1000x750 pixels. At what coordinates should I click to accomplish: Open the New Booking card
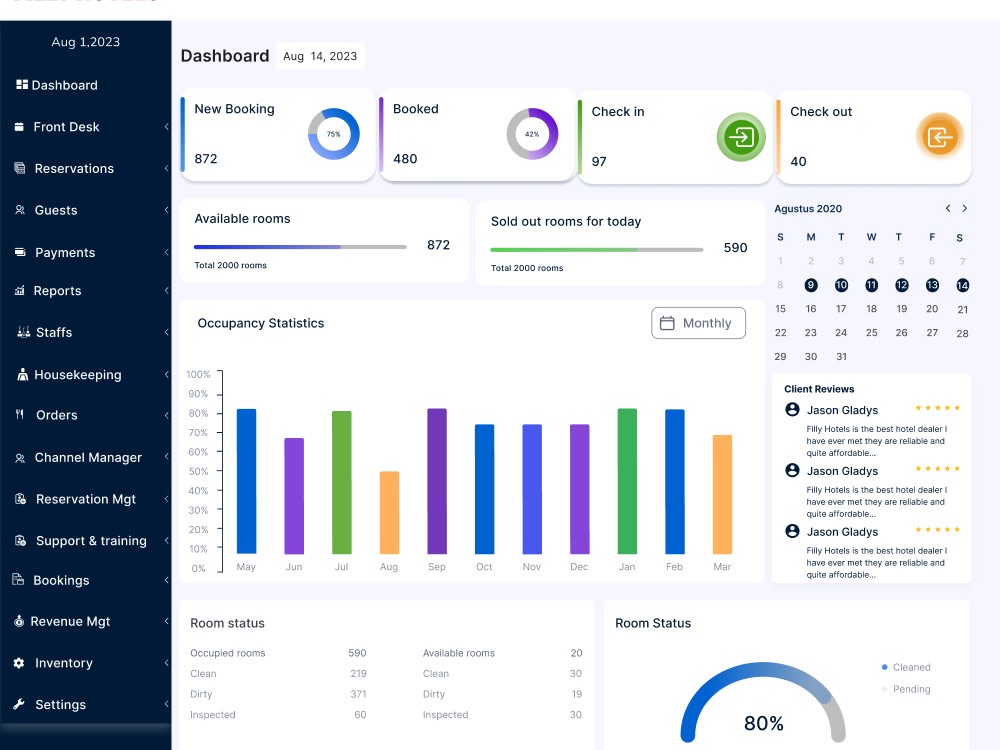[278, 135]
